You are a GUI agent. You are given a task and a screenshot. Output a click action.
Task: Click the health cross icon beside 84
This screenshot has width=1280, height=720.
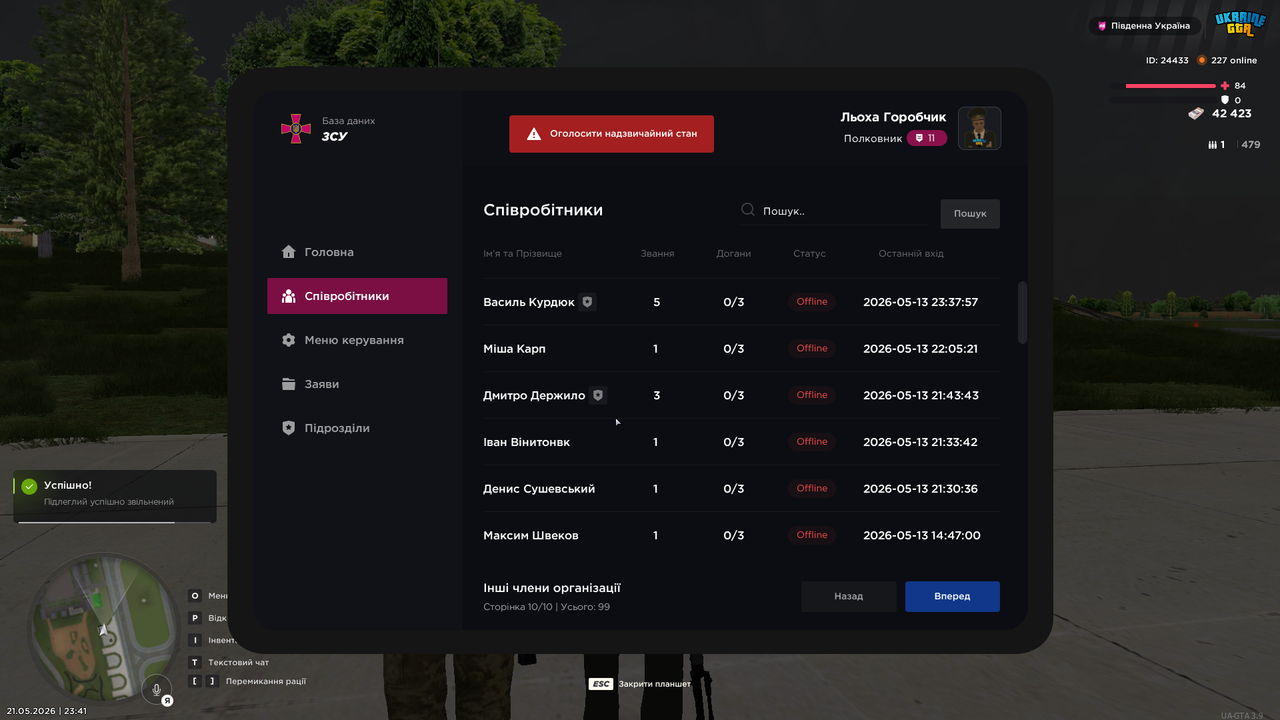click(x=1225, y=86)
